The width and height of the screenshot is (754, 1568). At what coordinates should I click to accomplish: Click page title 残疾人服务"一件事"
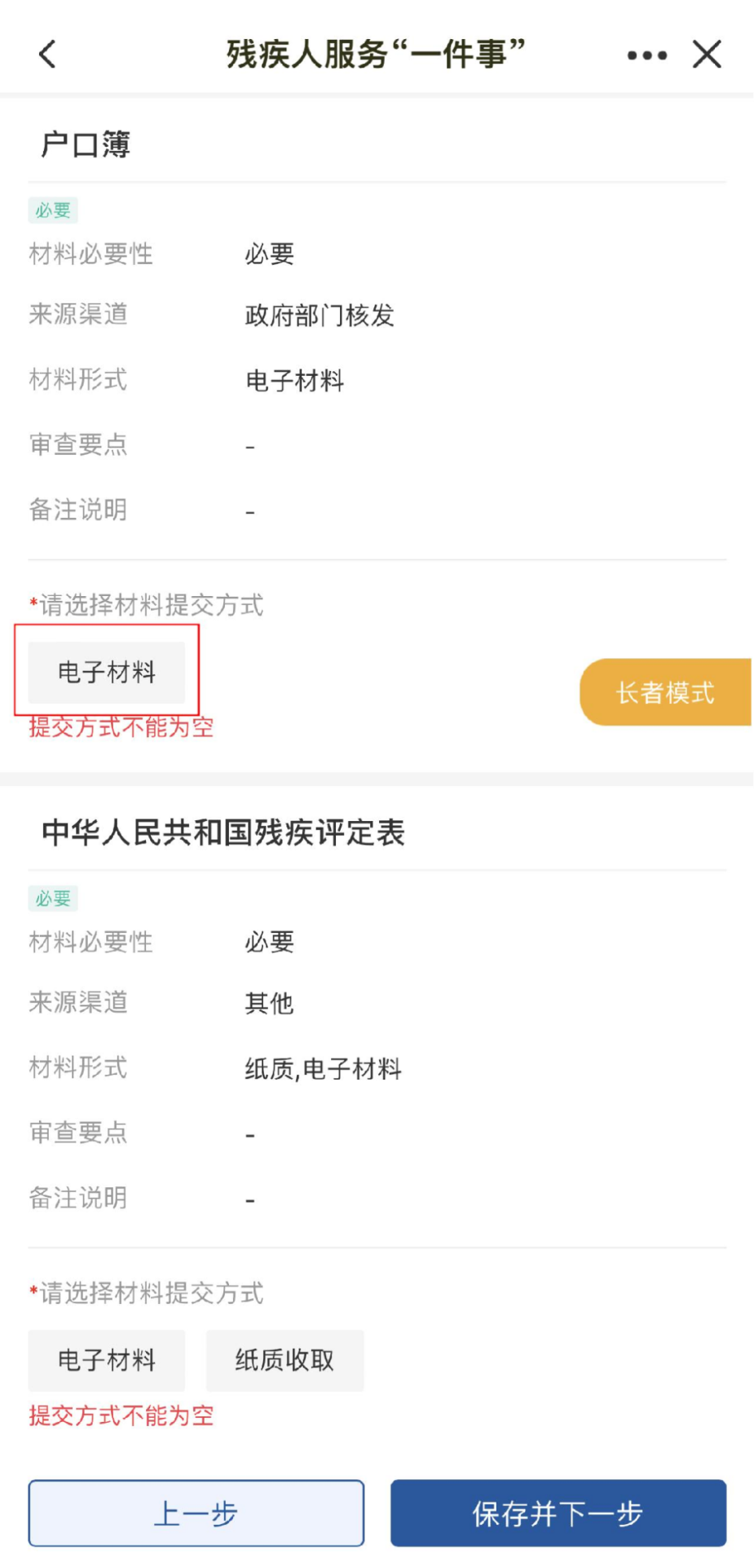tap(376, 55)
